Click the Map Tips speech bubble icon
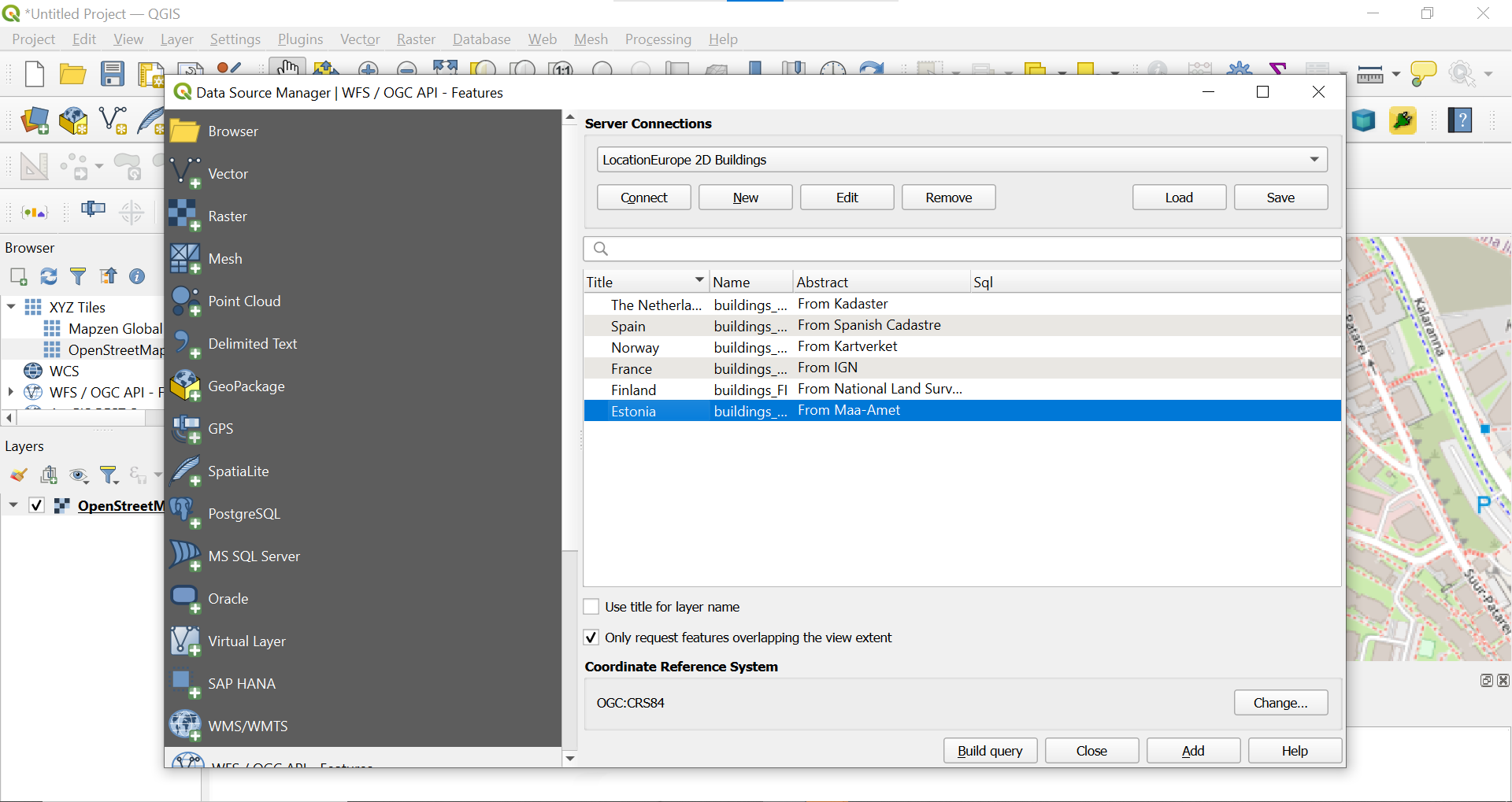Viewport: 1512px width, 802px height. [1423, 74]
